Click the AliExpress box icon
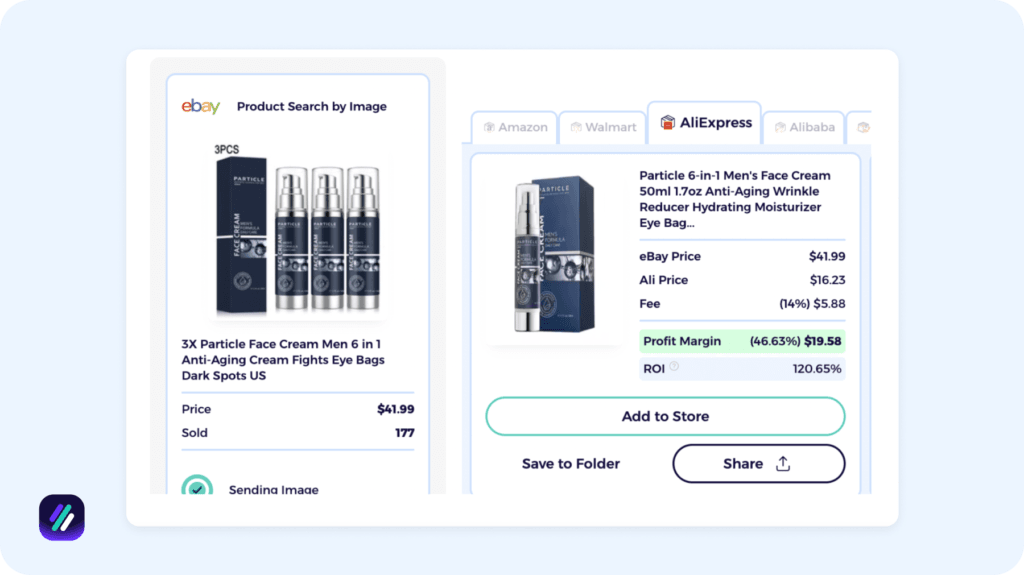Viewport: 1024px width, 575px height. point(667,122)
